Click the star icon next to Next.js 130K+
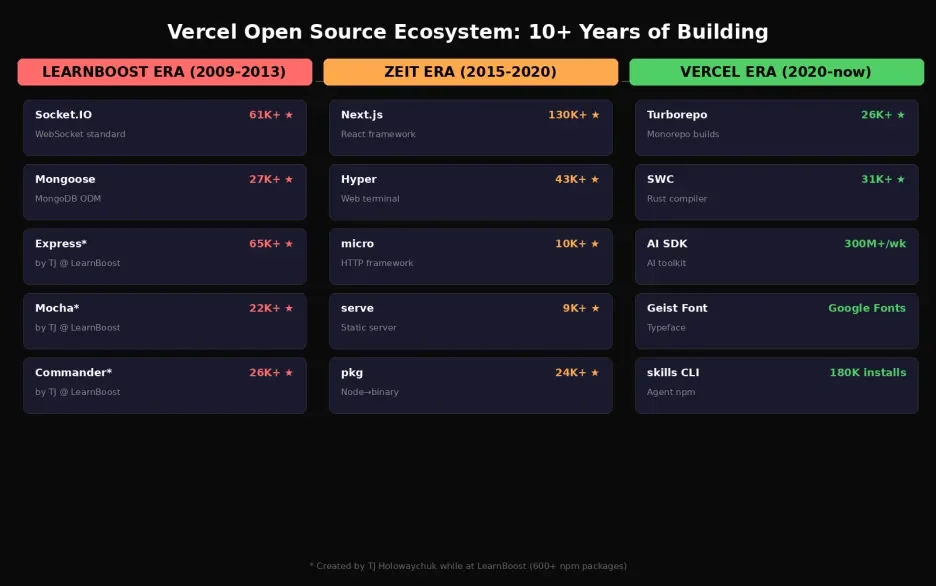This screenshot has height=586, width=936. coord(596,114)
